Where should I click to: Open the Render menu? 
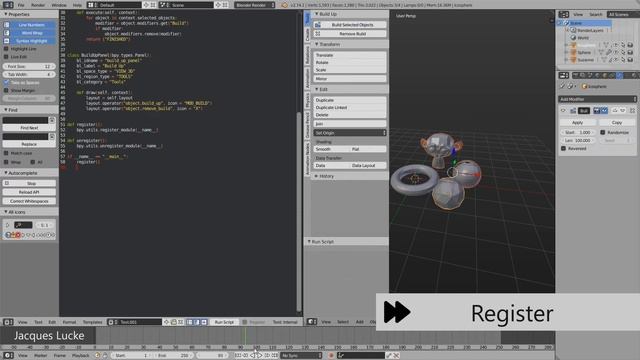[x=38, y=5]
